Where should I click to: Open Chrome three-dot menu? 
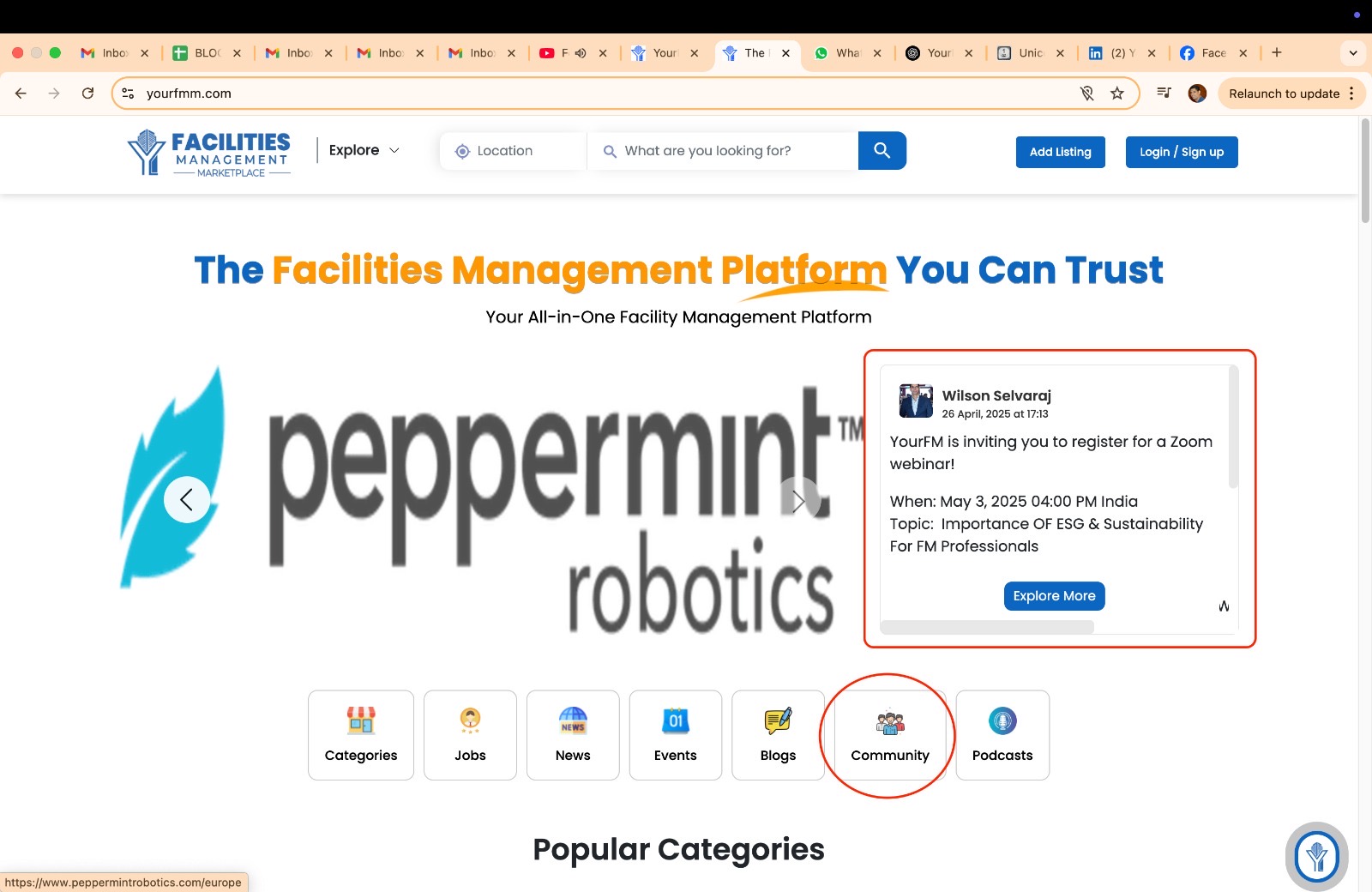[x=1351, y=93]
